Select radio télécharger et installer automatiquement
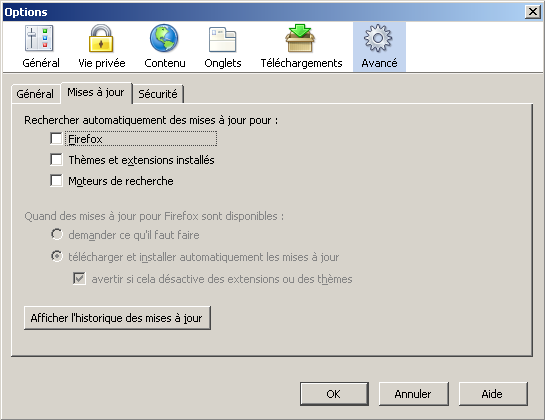 pyautogui.click(x=57, y=256)
